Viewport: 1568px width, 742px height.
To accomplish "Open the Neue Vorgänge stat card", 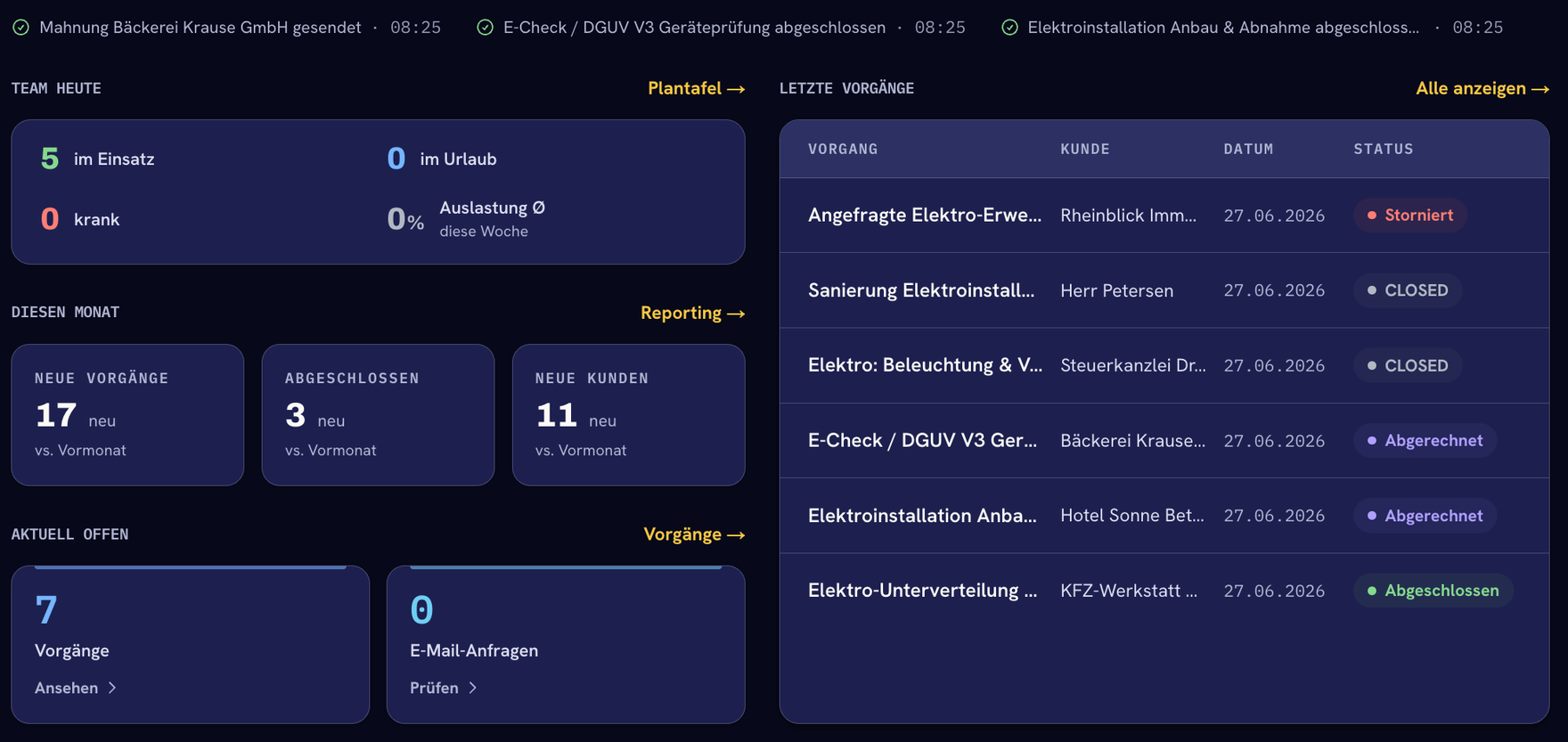I will 127,415.
